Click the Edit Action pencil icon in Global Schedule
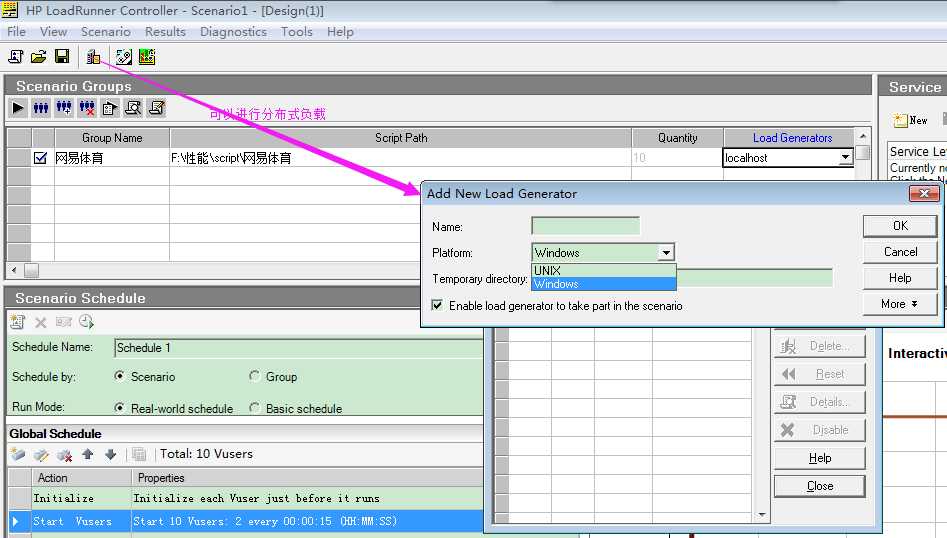This screenshot has width=947, height=538. point(41,455)
